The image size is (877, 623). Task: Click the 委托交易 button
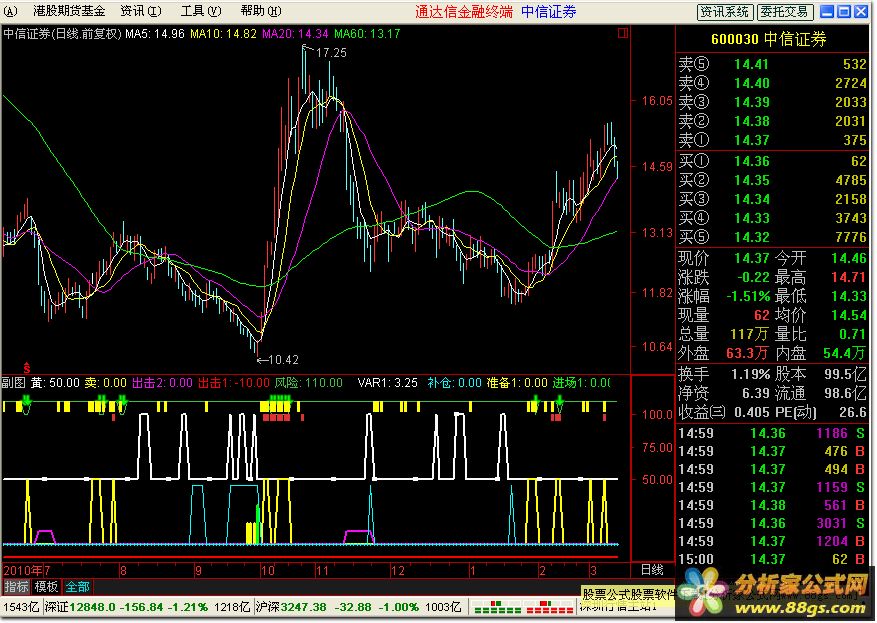pyautogui.click(x=784, y=12)
